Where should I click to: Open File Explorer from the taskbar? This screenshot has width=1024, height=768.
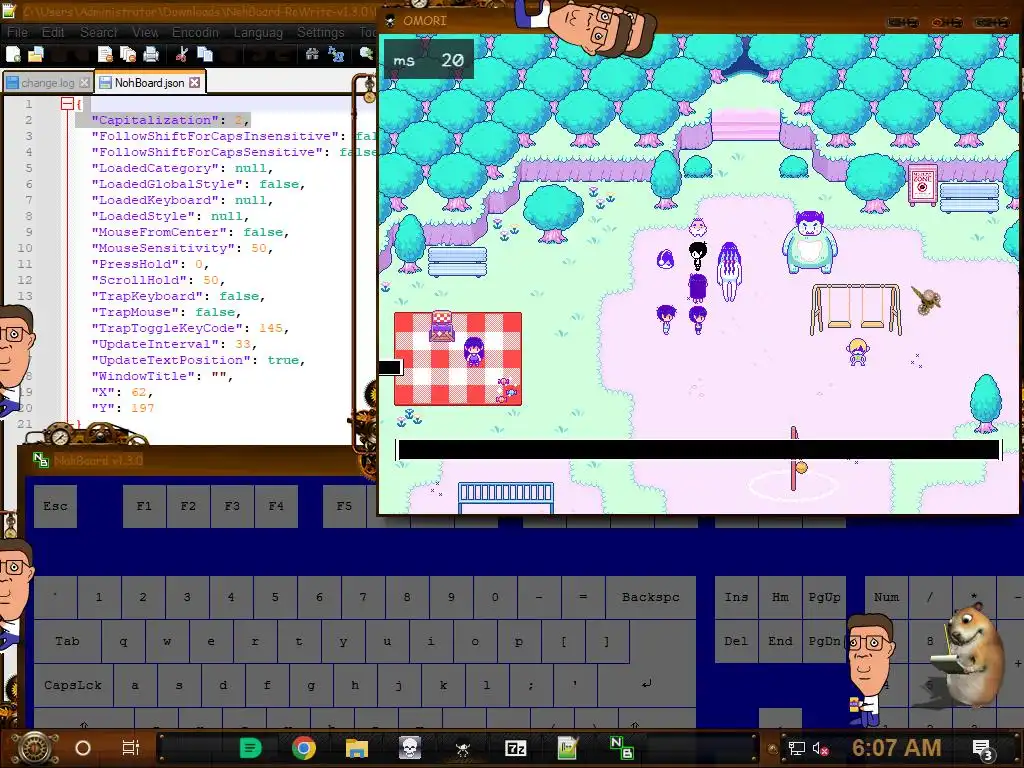point(357,748)
